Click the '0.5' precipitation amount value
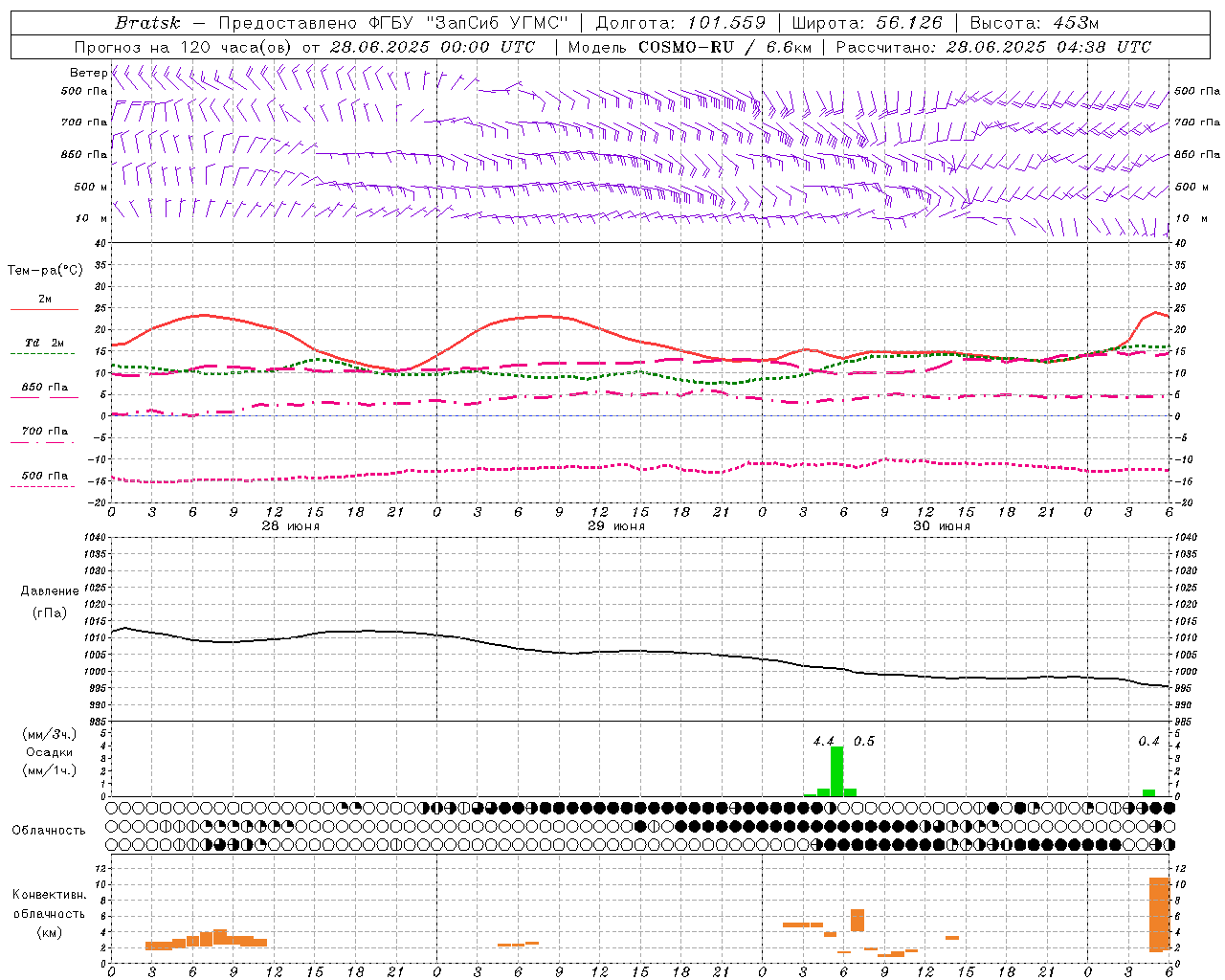 tap(864, 742)
